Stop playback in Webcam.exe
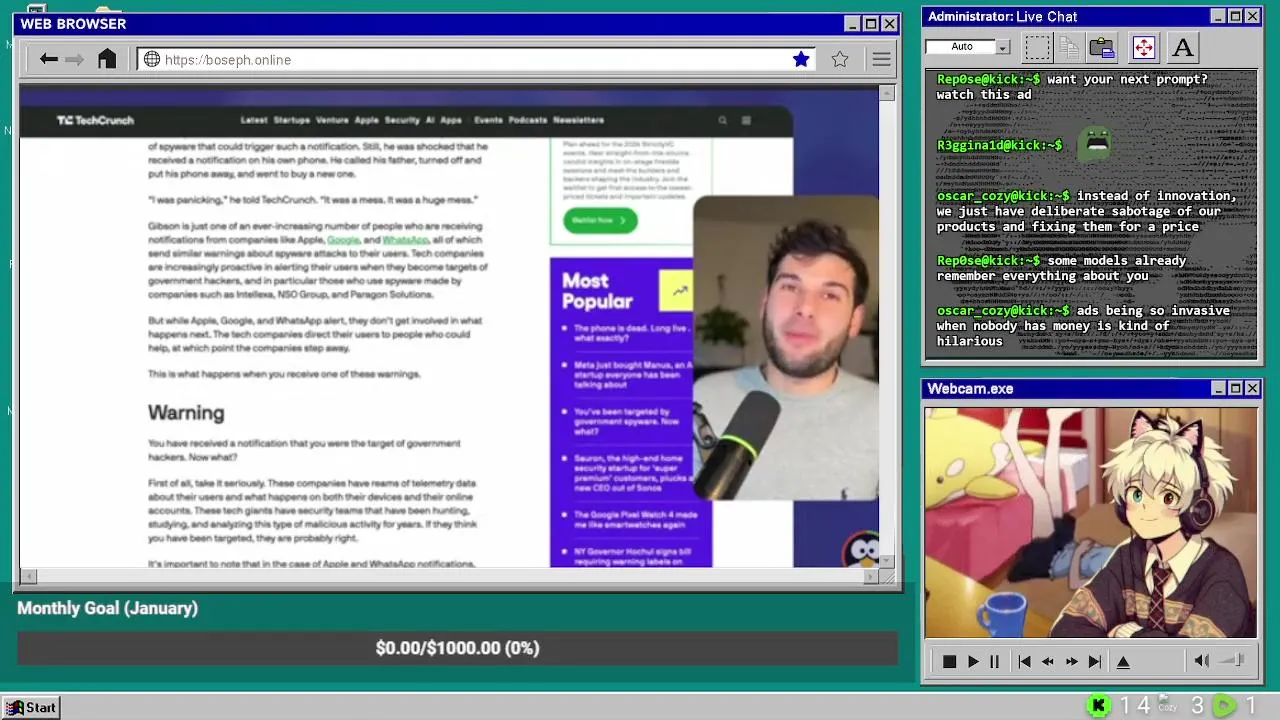Viewport: 1280px width, 720px height. pyautogui.click(x=949, y=662)
